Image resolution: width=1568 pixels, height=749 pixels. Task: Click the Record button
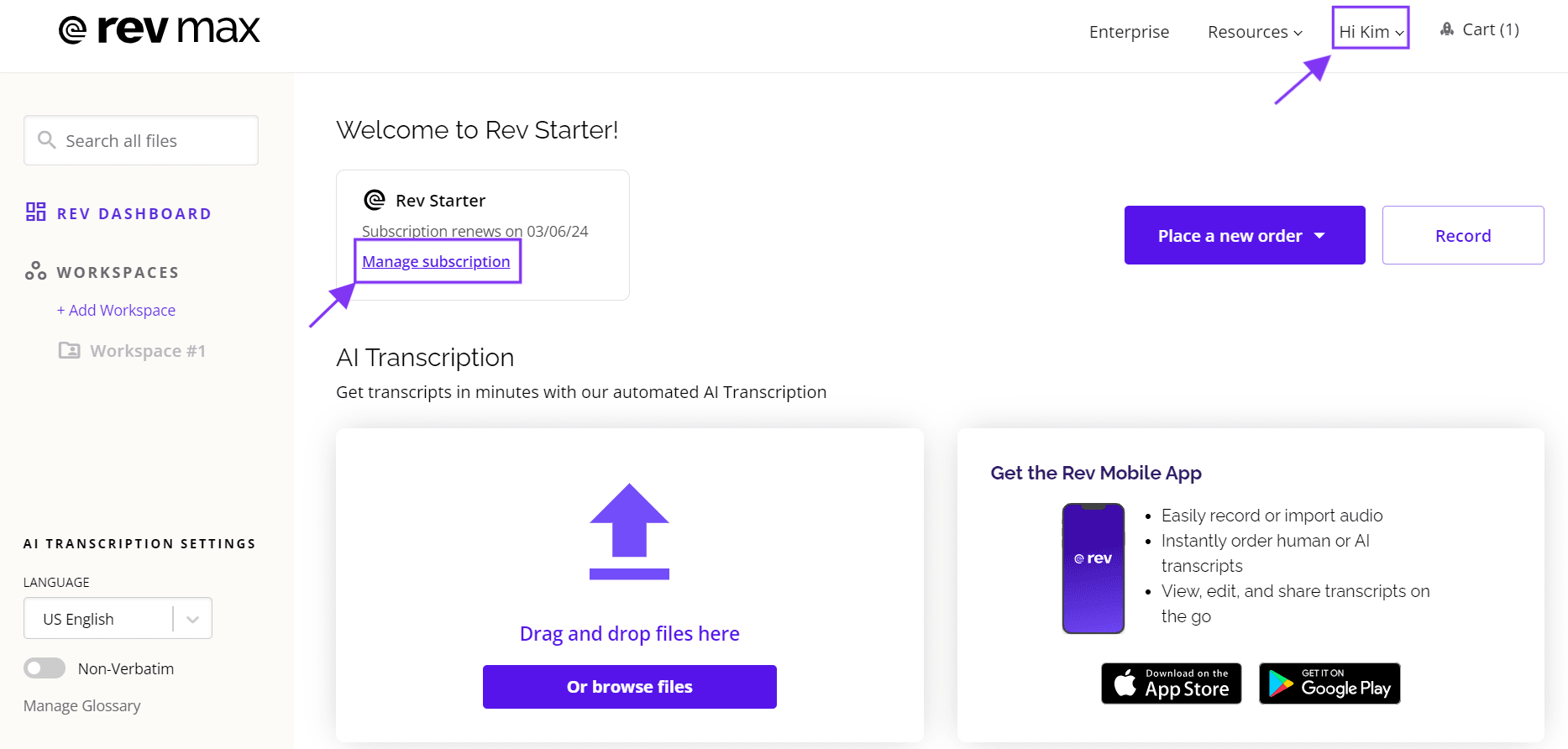pyautogui.click(x=1463, y=235)
